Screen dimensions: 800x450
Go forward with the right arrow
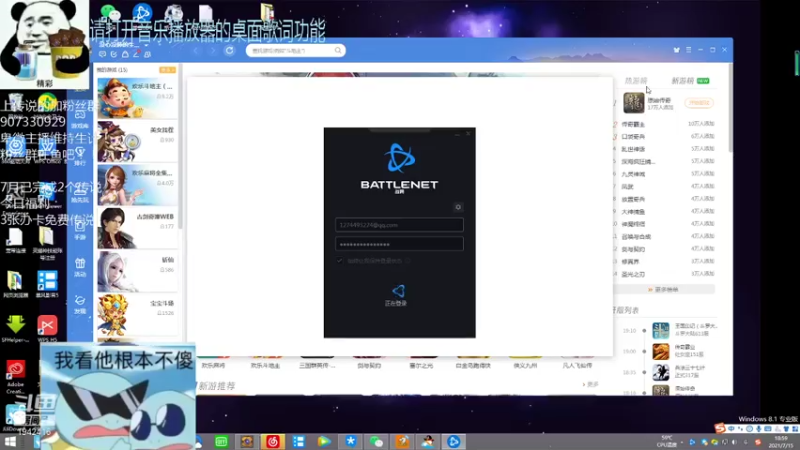pyautogui.click(x=213, y=51)
